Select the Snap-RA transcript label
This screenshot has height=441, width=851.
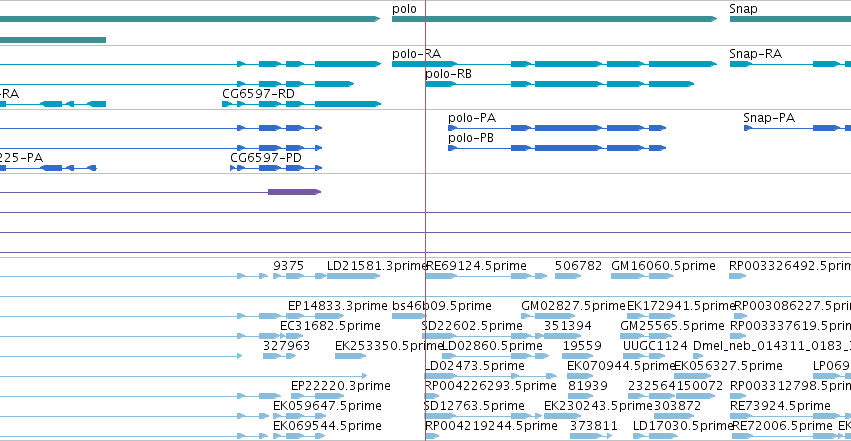click(755, 54)
